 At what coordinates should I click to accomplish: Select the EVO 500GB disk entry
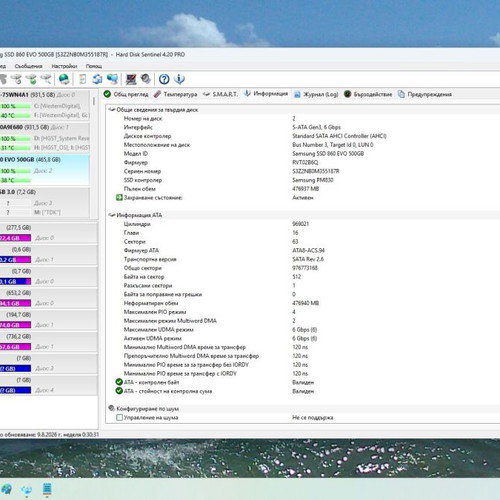click(x=45, y=170)
